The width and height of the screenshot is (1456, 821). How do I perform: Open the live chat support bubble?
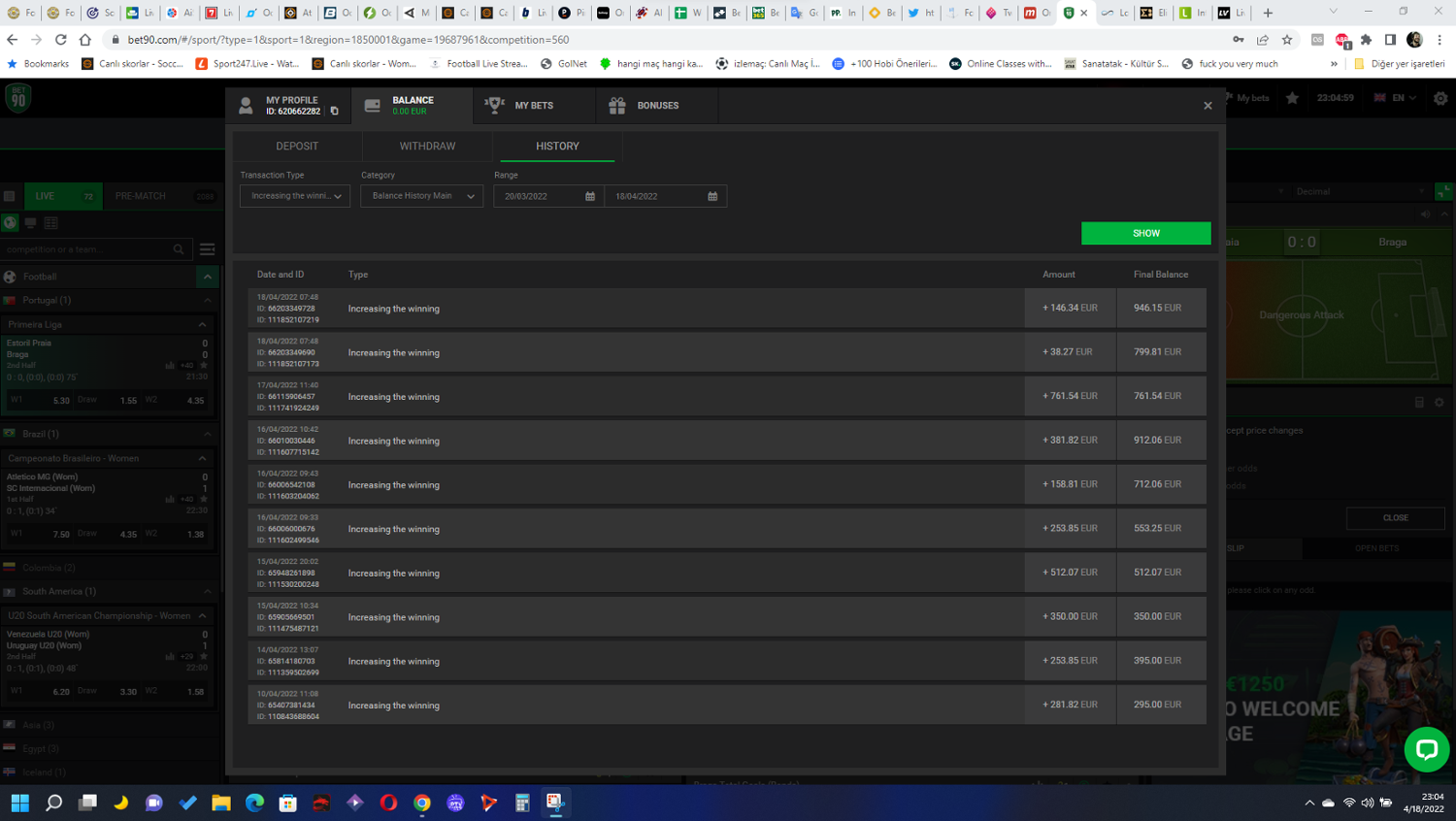(x=1426, y=749)
